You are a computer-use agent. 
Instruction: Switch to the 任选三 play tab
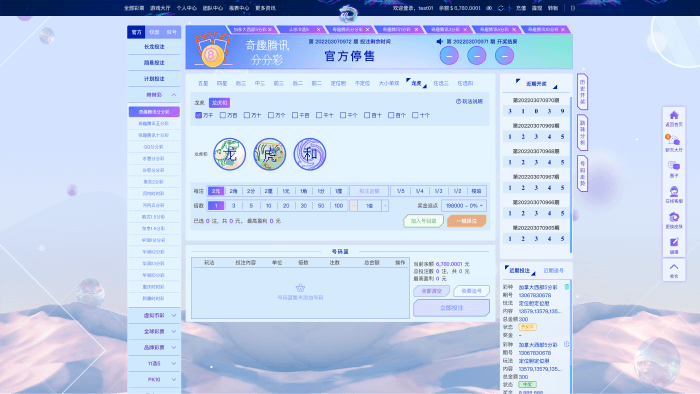tap(441, 83)
